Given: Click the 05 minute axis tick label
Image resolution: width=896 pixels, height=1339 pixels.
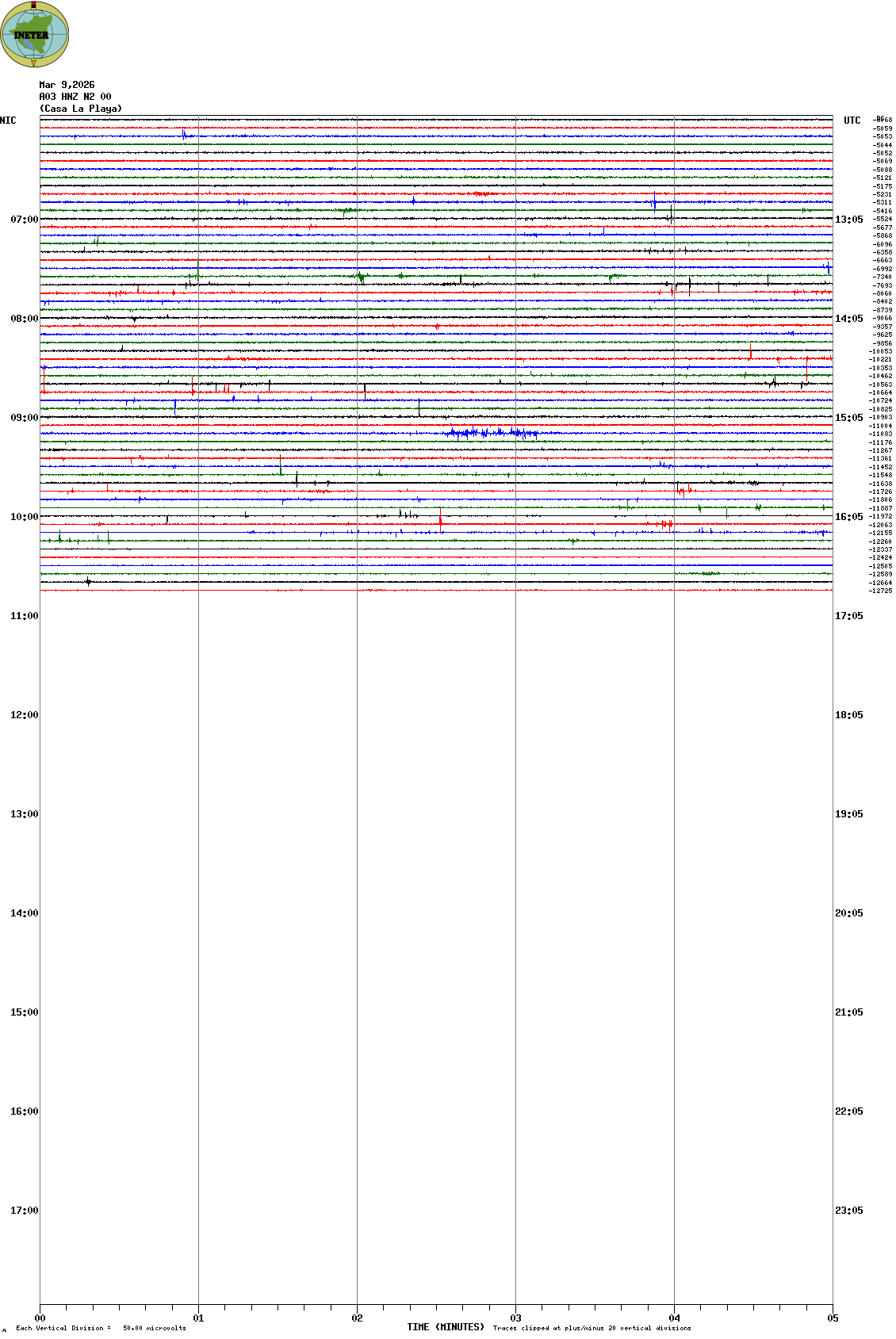Looking at the screenshot, I should point(833,1318).
